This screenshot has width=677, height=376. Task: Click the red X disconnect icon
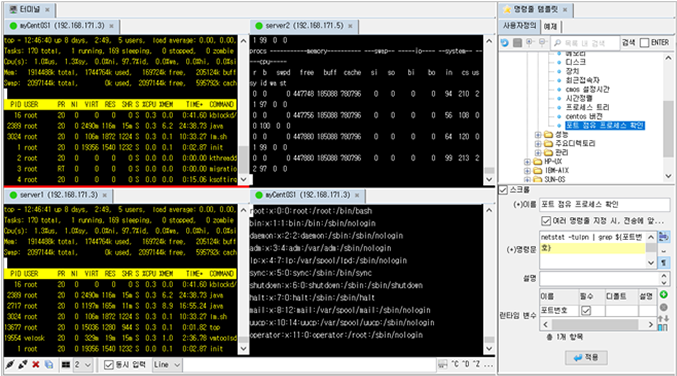(36, 365)
